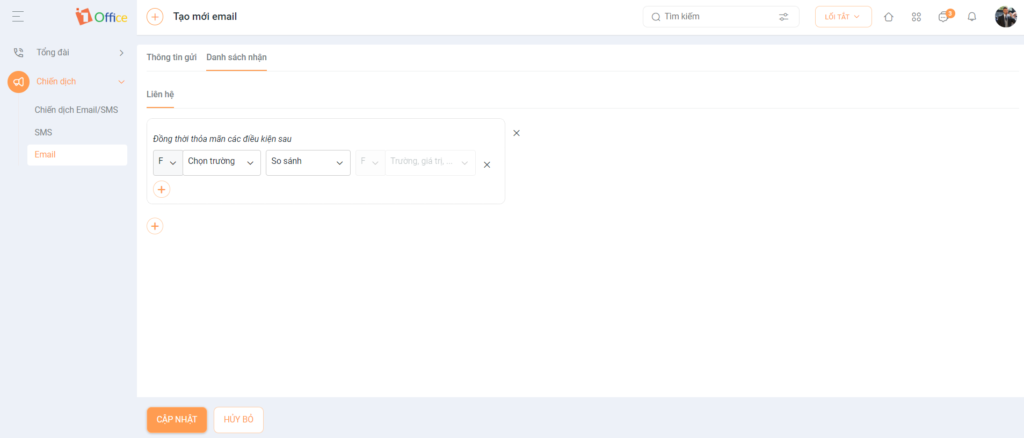Viewport: 1024px width, 438px height.
Task: Go to home icon in header
Action: pyautogui.click(x=888, y=17)
